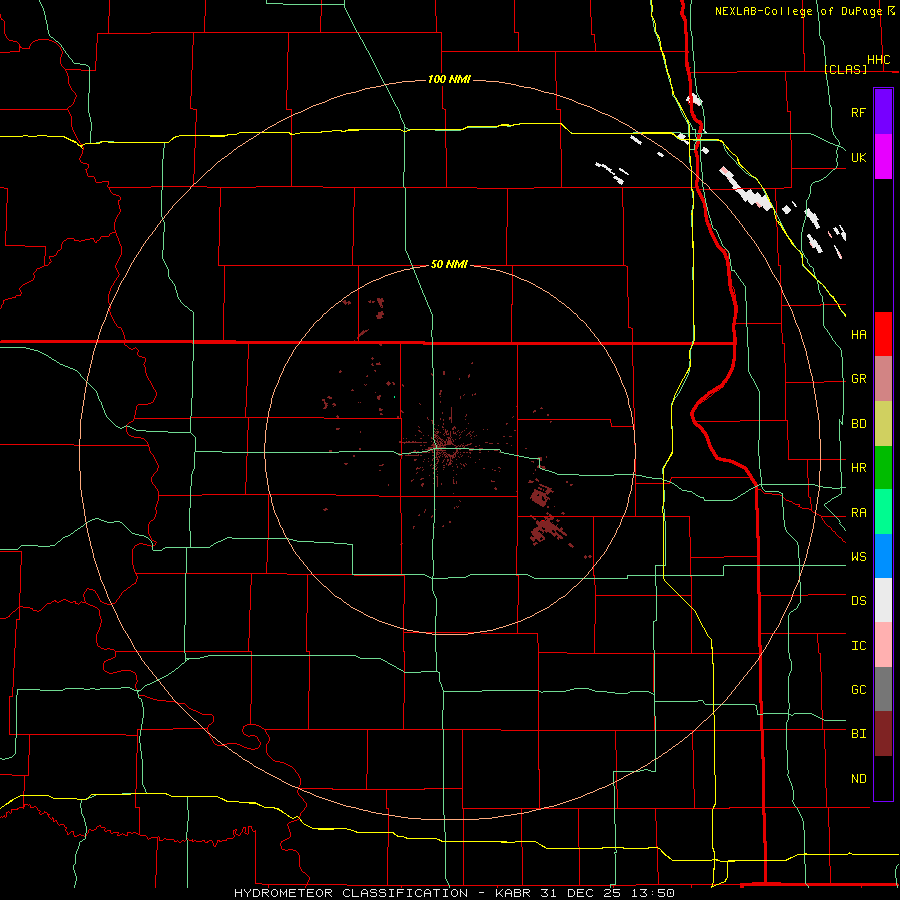Click the large biological echo cluster southeast of radar
Image resolution: width=900 pixels, height=900 pixels.
pyautogui.click(x=546, y=529)
